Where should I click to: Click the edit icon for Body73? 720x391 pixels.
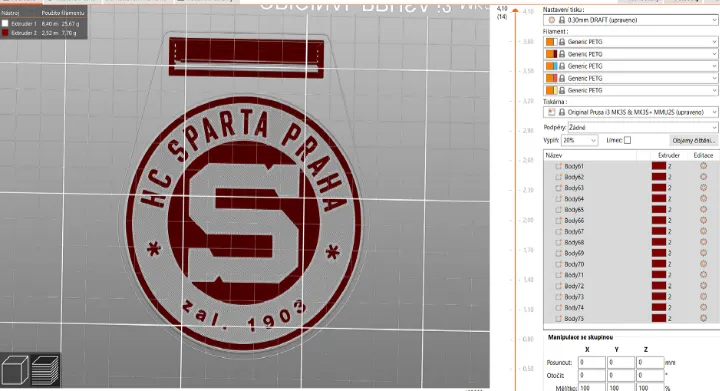703,296
